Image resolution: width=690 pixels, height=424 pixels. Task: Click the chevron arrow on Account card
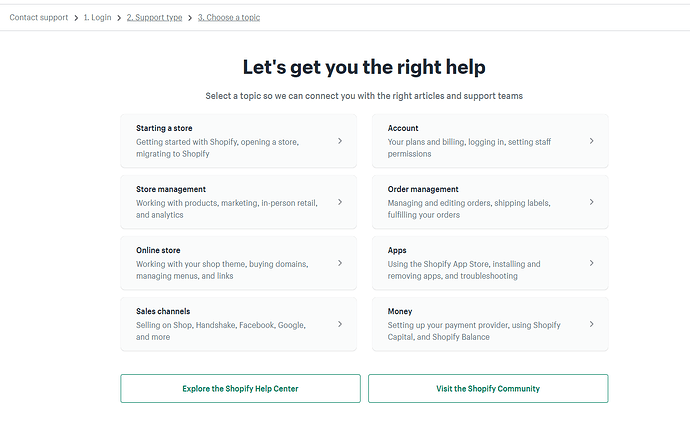(591, 141)
